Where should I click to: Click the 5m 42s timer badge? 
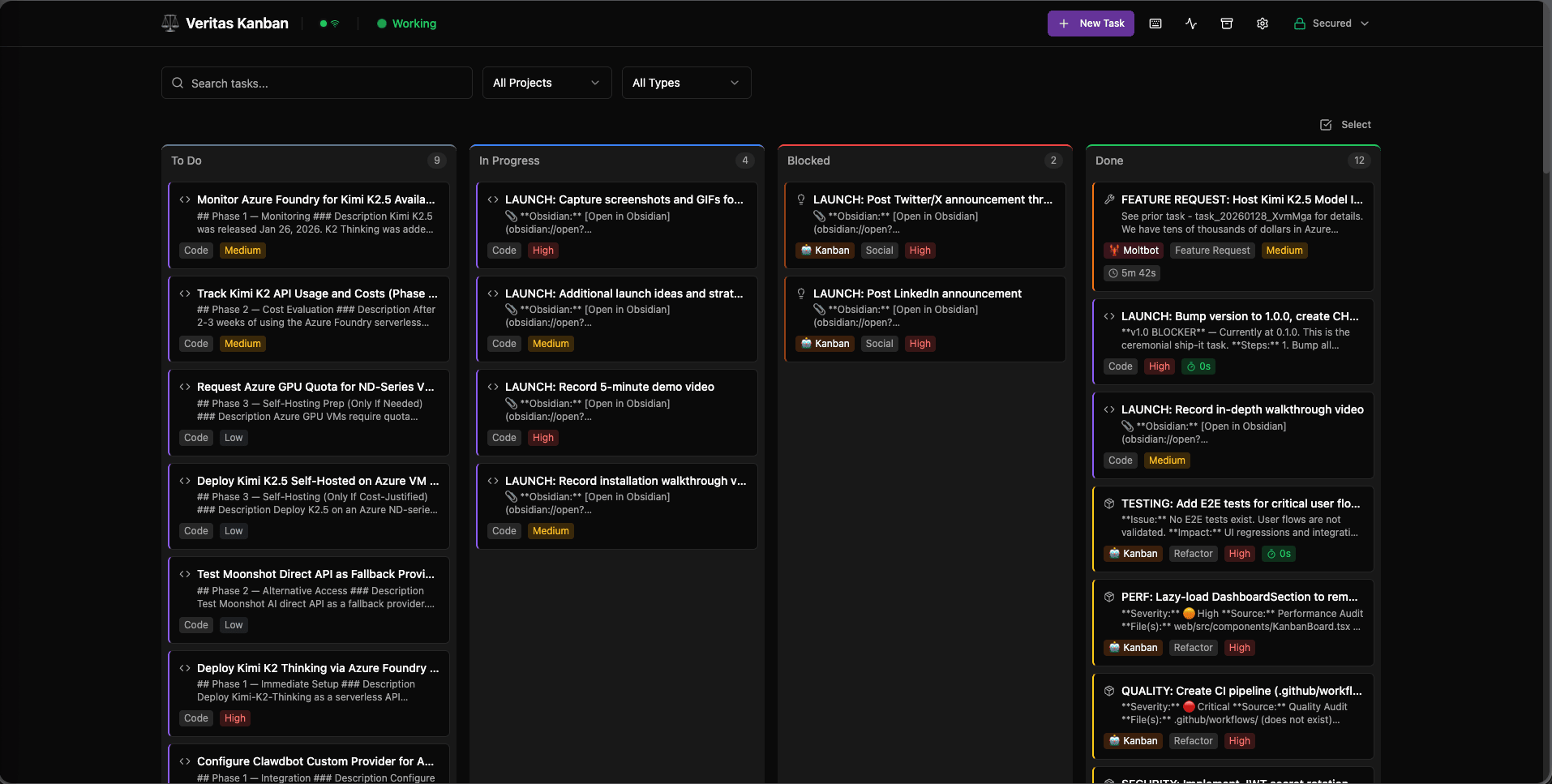[x=1132, y=273]
